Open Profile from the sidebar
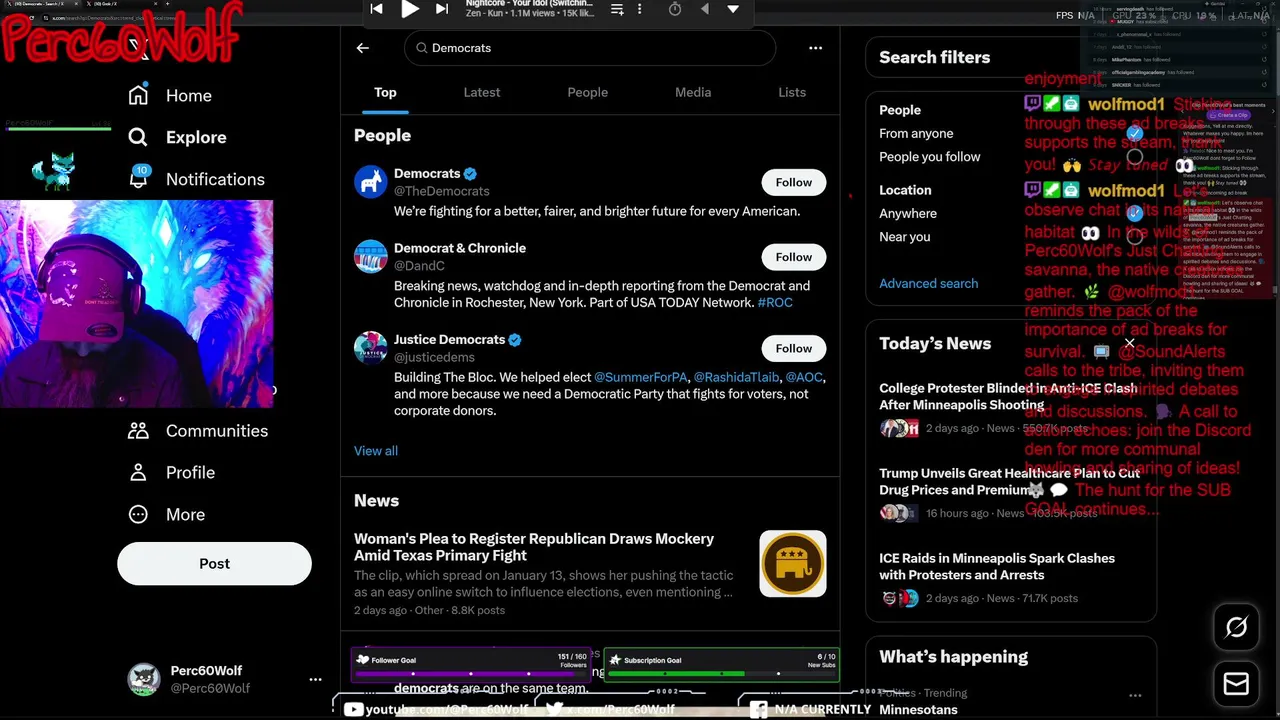 [170, 472]
